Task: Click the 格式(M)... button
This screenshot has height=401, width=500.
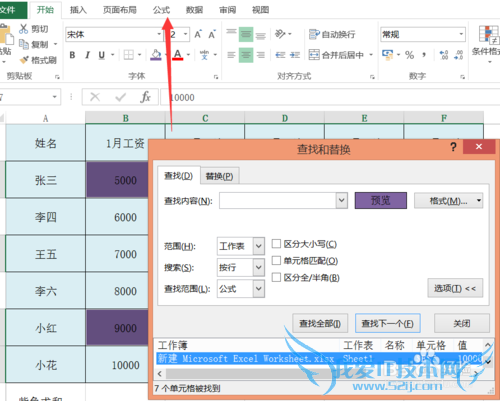Action: (448, 200)
